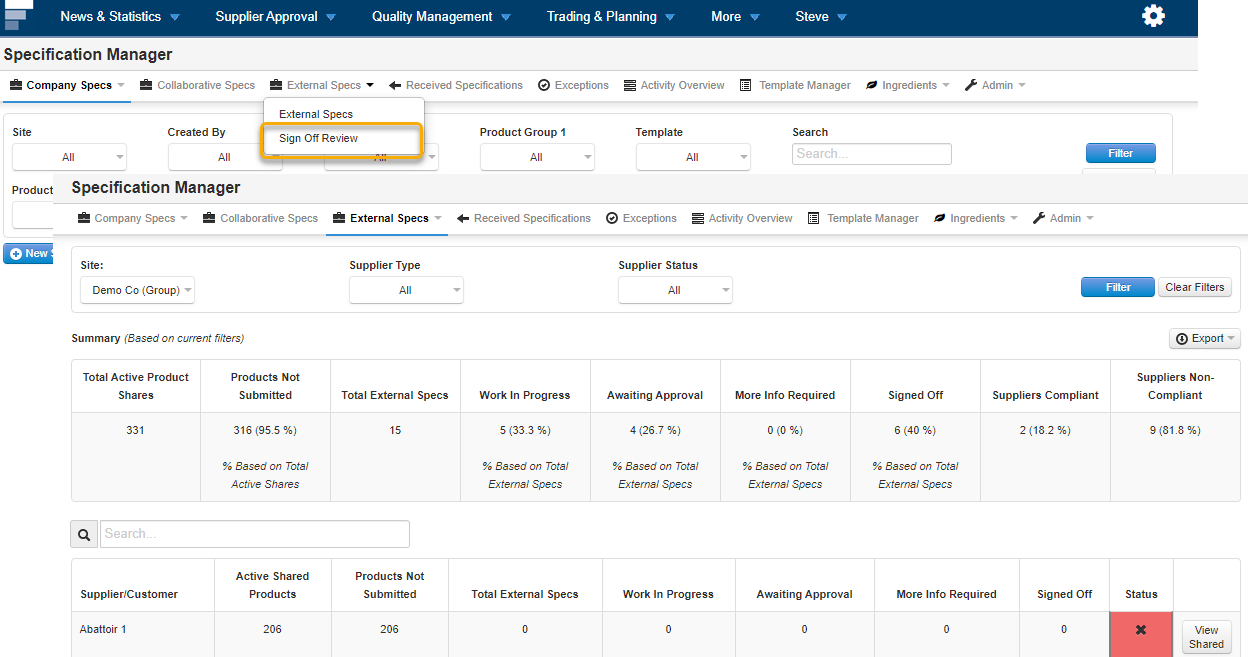The image size is (1252, 657).
Task: Back window: click the Search text field
Action: [872, 154]
